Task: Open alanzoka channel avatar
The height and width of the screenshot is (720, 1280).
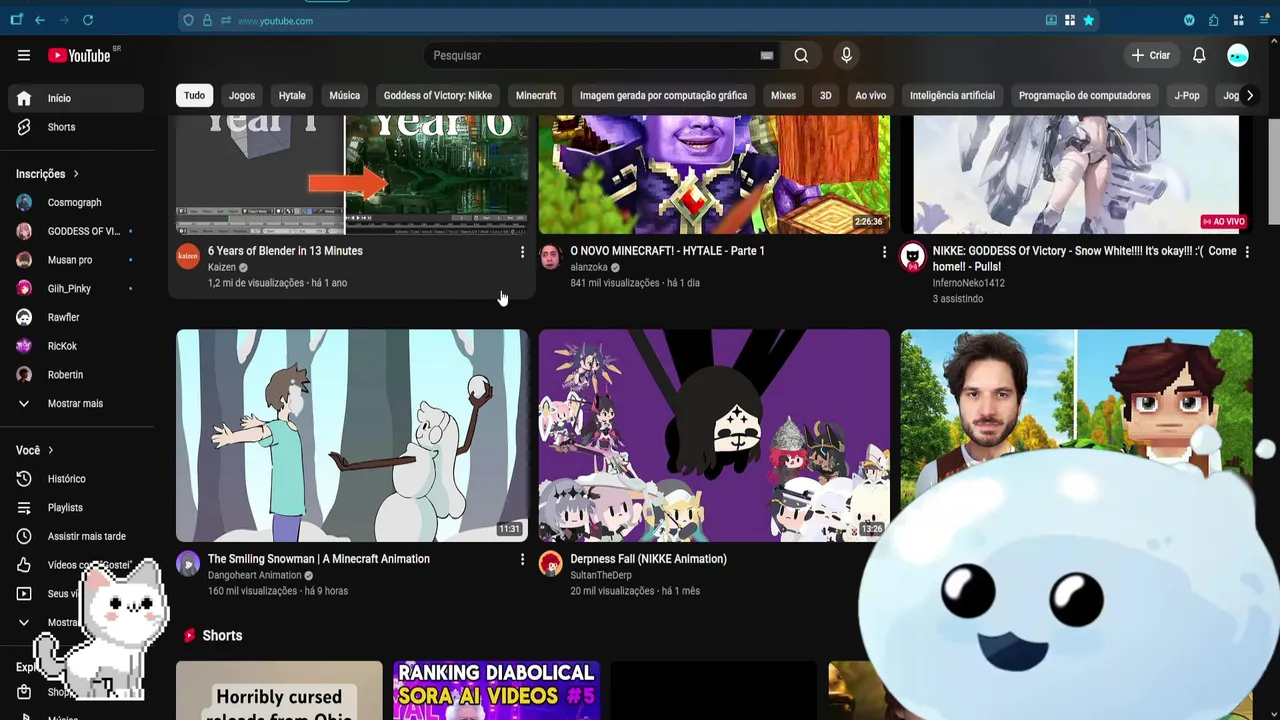Action: (550, 256)
